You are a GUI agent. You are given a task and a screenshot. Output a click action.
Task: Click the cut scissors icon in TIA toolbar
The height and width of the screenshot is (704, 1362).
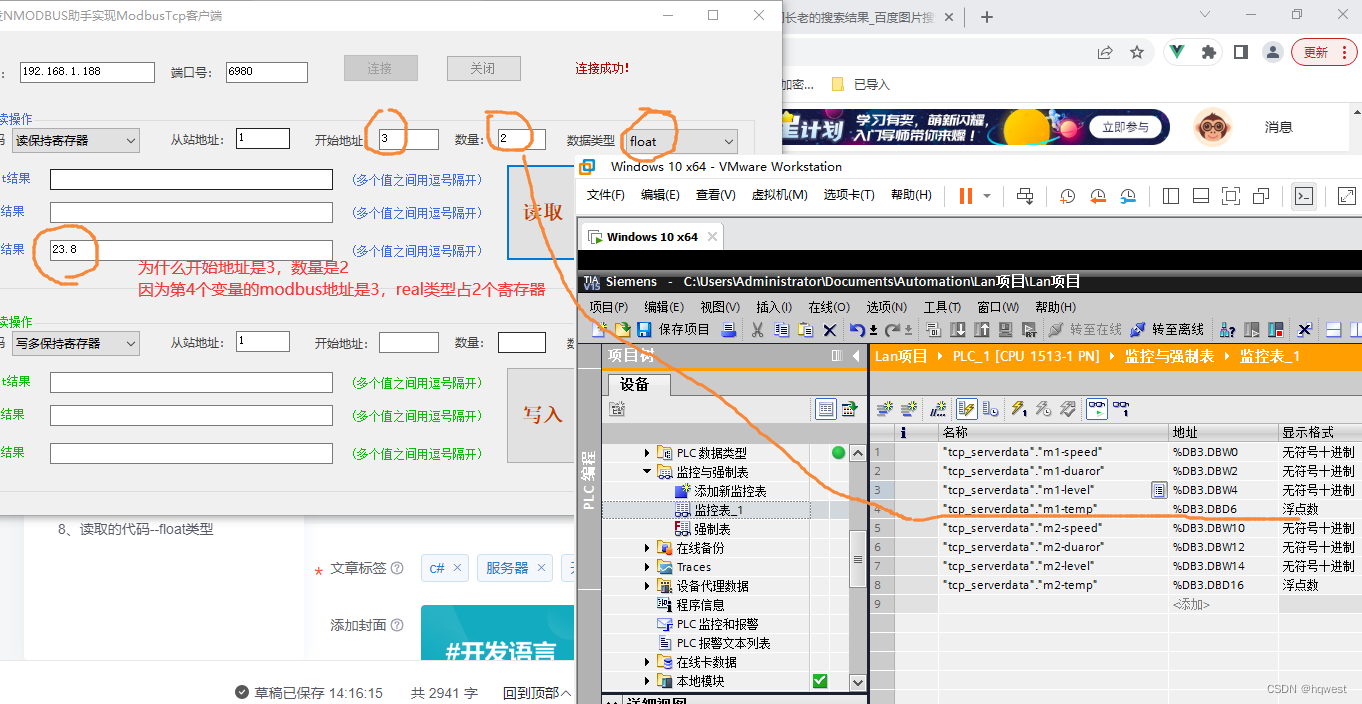coord(757,330)
